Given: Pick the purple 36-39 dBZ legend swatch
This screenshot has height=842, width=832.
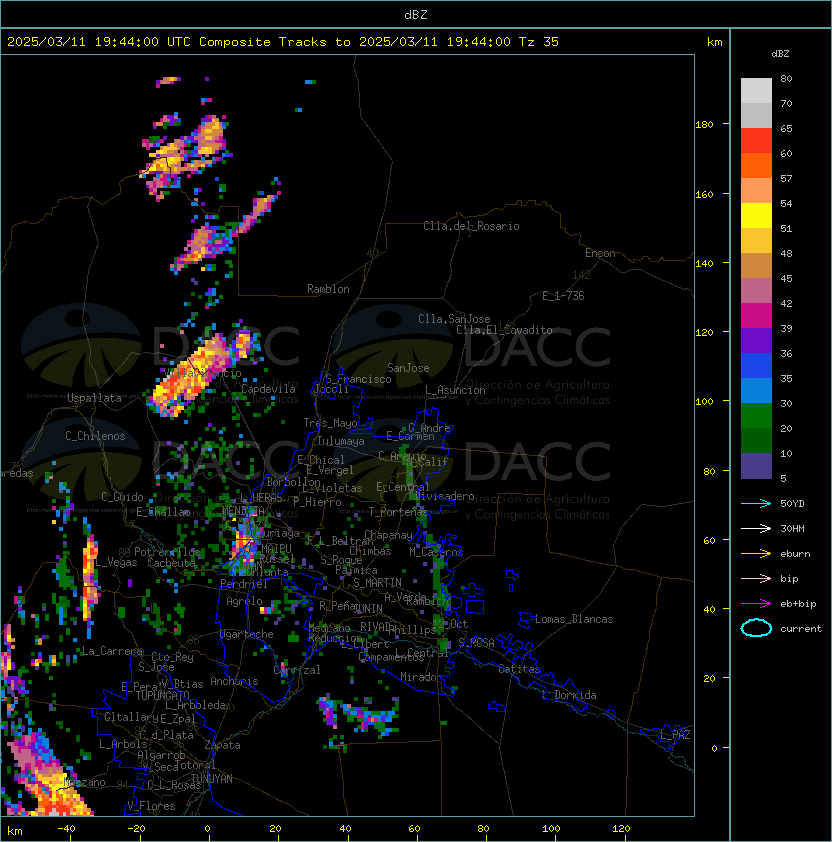Looking at the screenshot, I should click(756, 341).
